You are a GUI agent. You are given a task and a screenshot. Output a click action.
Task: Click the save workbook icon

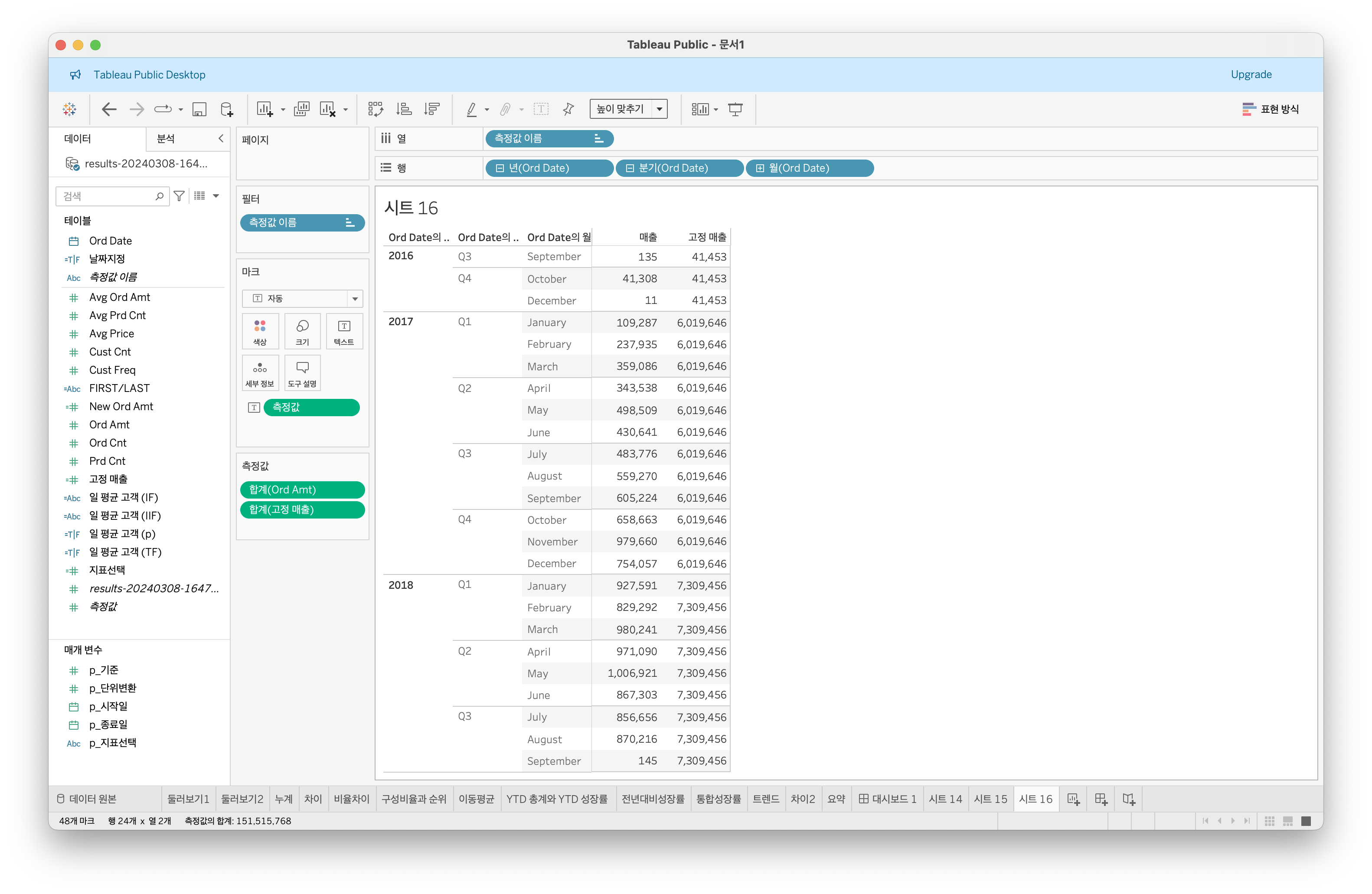[x=199, y=109]
